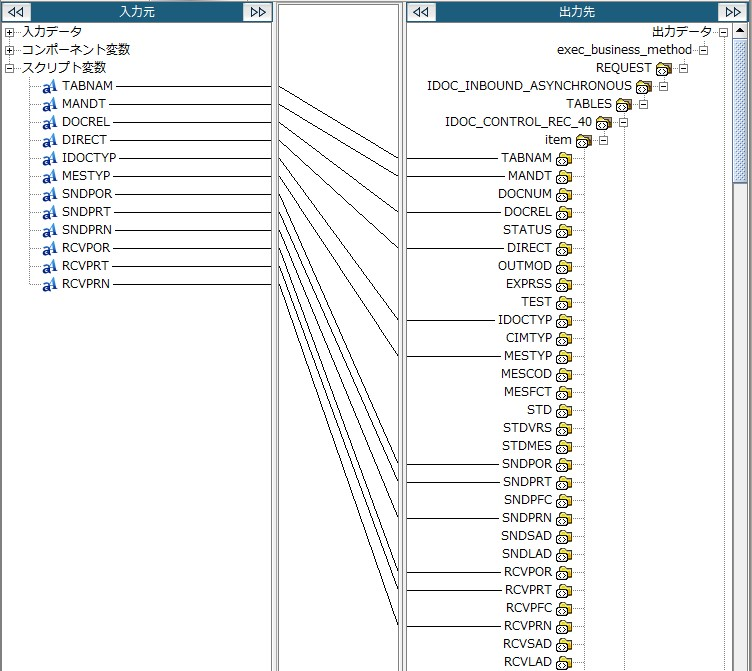Click right arrows button in 出力先 header
The width and height of the screenshot is (752, 671).
(733, 12)
